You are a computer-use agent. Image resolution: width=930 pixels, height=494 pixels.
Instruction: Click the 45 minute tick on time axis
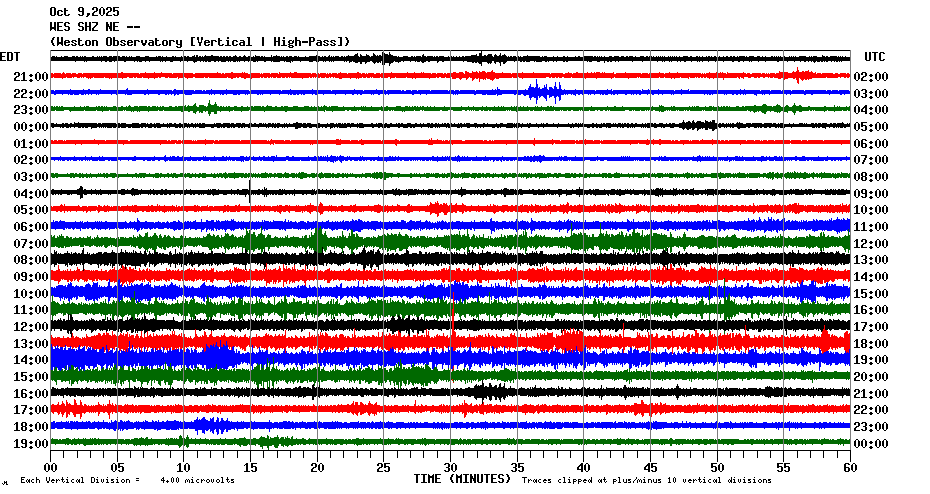[x=650, y=467]
